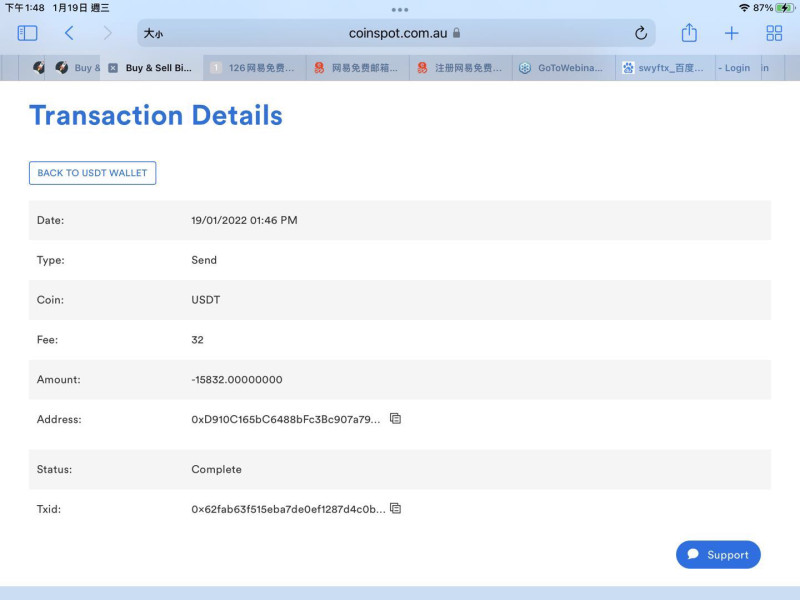The height and width of the screenshot is (600, 800).
Task: Copy the wallet address
Action: 395,419
